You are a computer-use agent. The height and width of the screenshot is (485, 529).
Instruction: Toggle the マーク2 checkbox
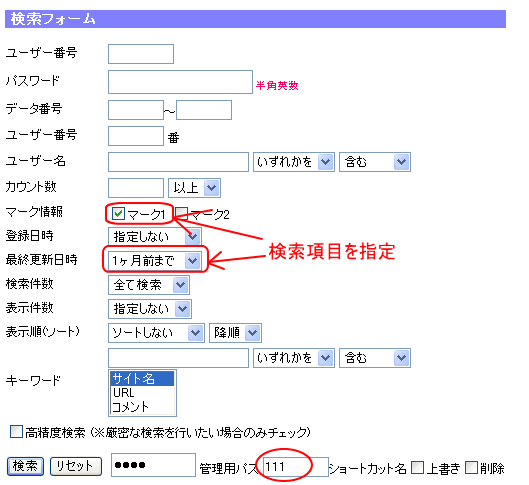point(181,213)
